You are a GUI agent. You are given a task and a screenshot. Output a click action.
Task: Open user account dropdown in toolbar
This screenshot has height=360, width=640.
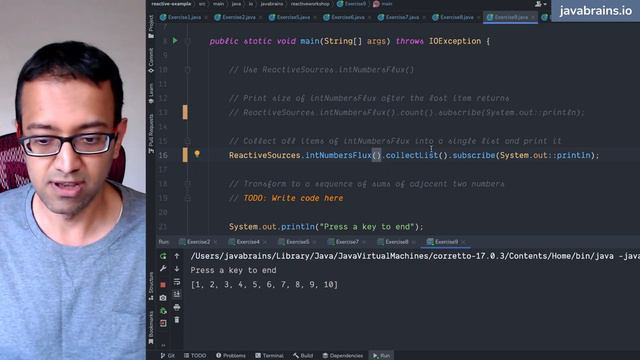point(540,4)
